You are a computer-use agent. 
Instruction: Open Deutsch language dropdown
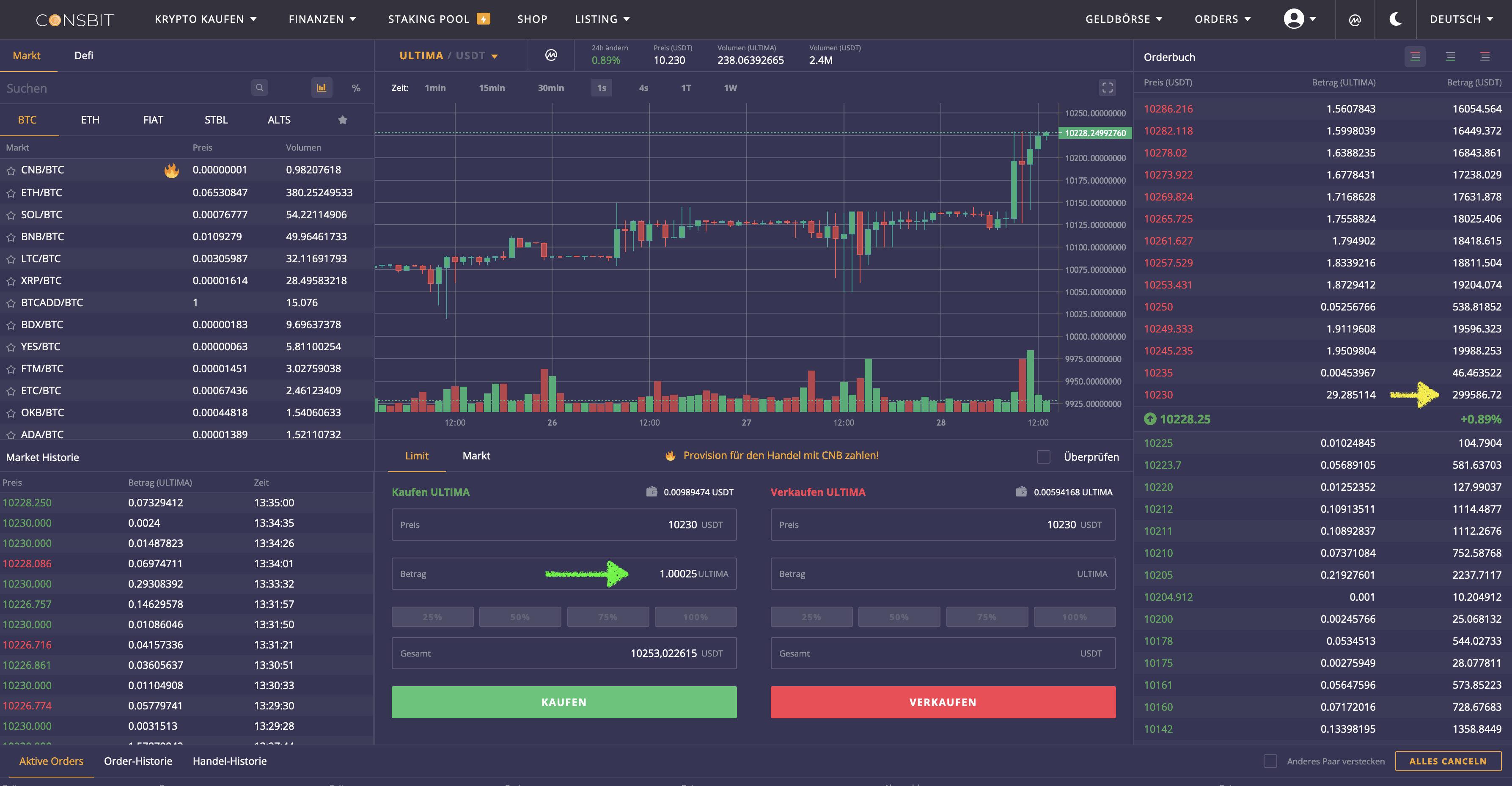pos(1461,19)
